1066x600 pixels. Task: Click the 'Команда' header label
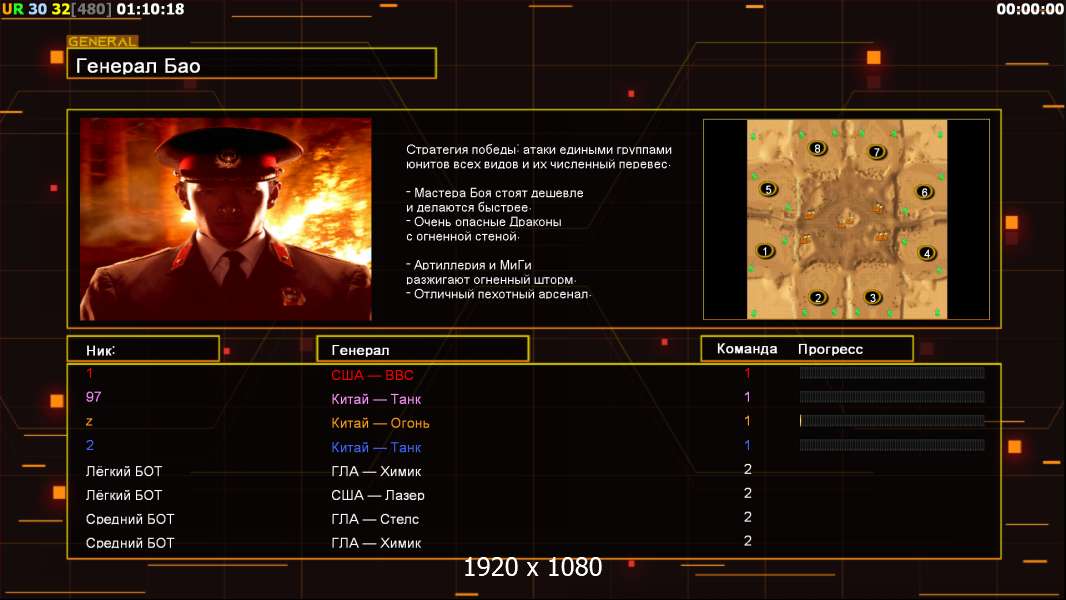tap(746, 349)
